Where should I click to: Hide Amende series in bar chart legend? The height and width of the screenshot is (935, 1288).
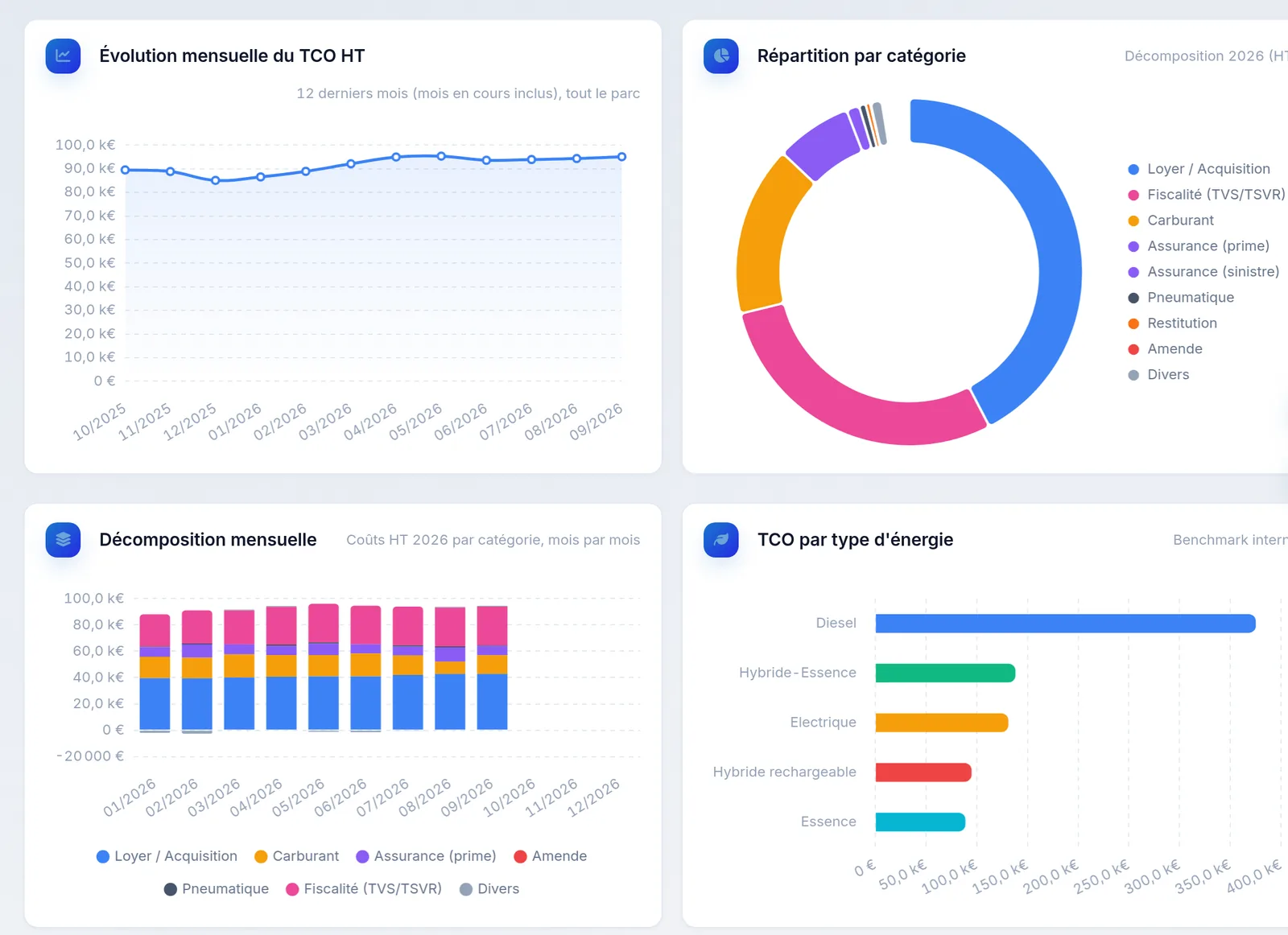coord(550,856)
